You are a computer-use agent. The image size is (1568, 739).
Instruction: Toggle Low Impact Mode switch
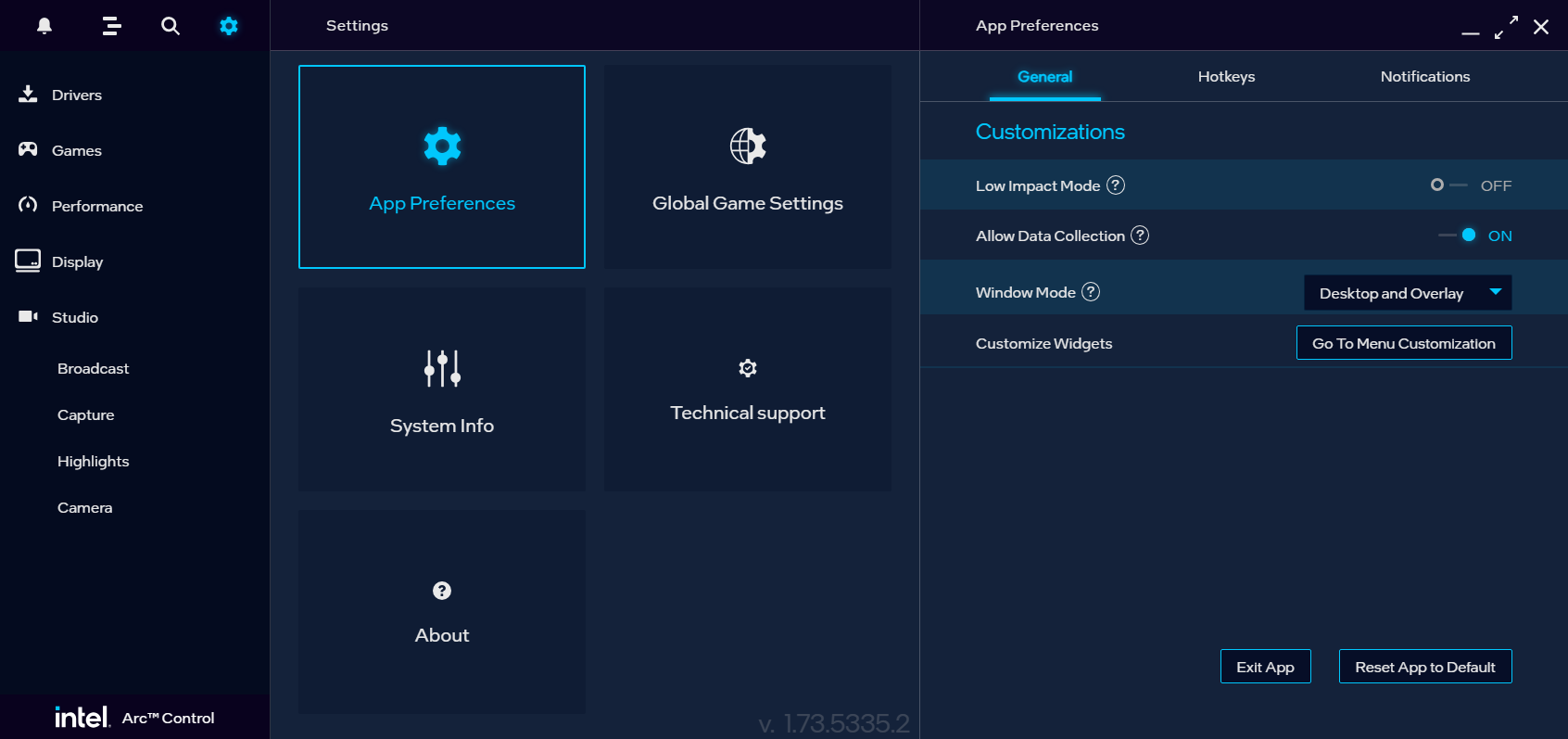click(1448, 185)
